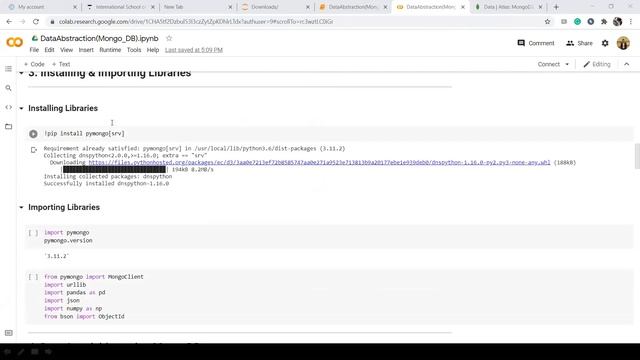Open the user account avatar in Colab
The height and width of the screenshot is (360, 640).
(x=623, y=43)
